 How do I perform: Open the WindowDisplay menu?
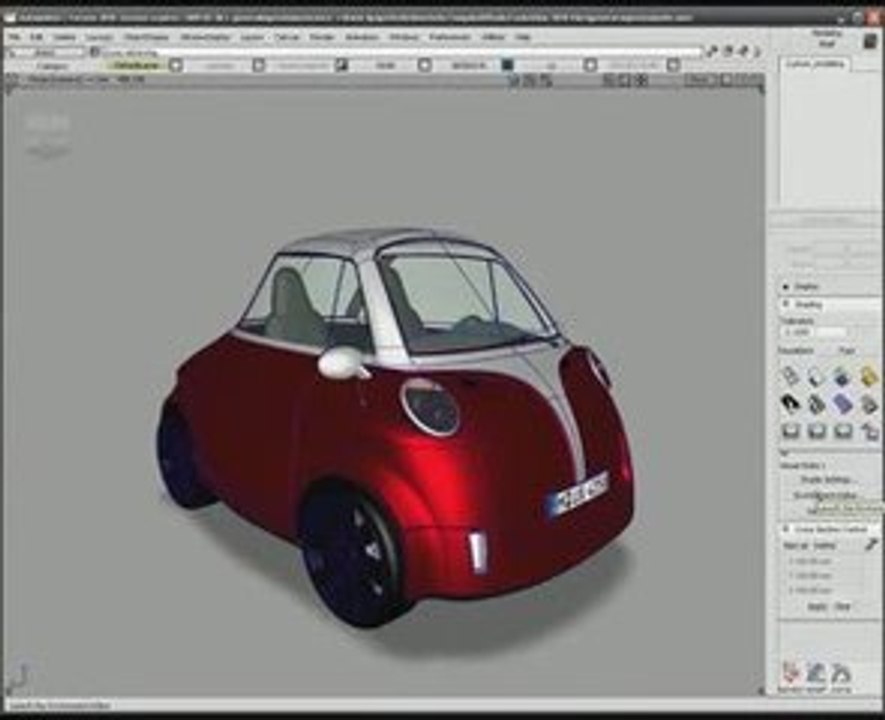(x=205, y=37)
